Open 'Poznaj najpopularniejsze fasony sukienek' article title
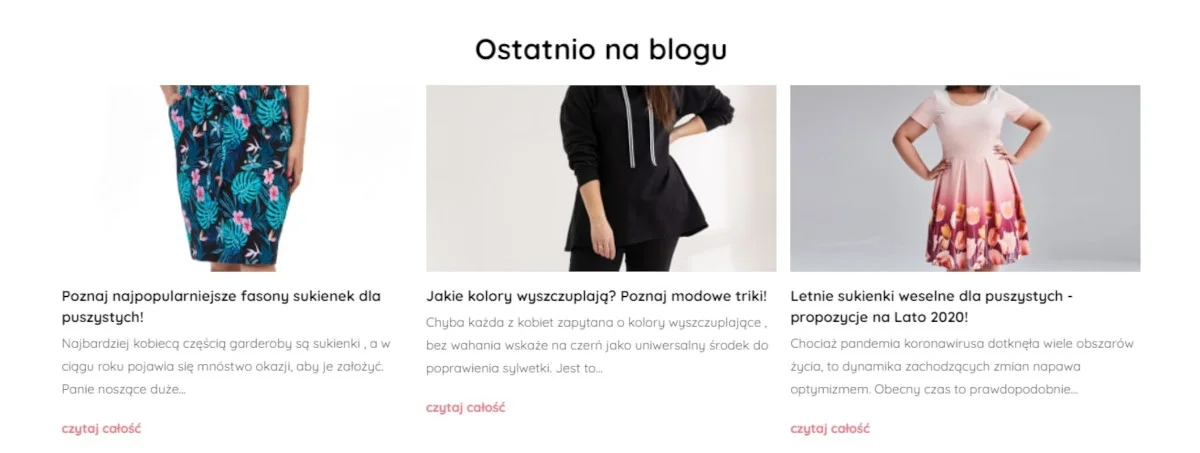This screenshot has width=1200, height=453. (x=221, y=306)
